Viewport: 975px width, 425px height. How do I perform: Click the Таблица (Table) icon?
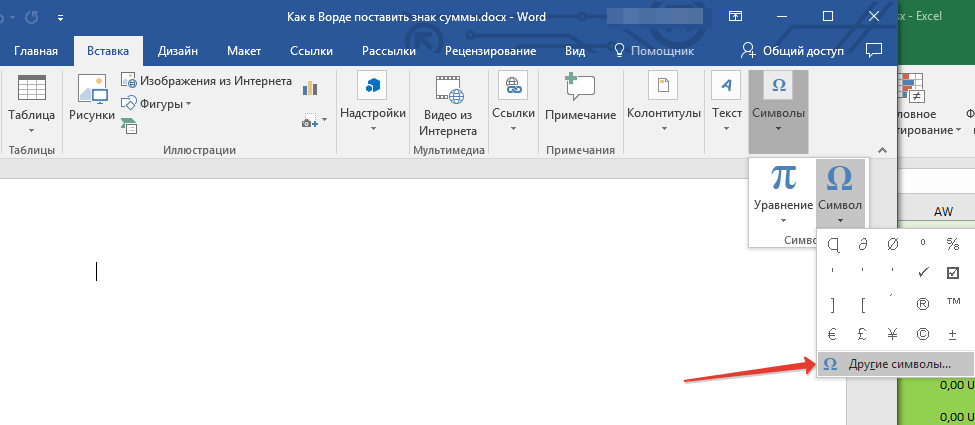pos(32,92)
